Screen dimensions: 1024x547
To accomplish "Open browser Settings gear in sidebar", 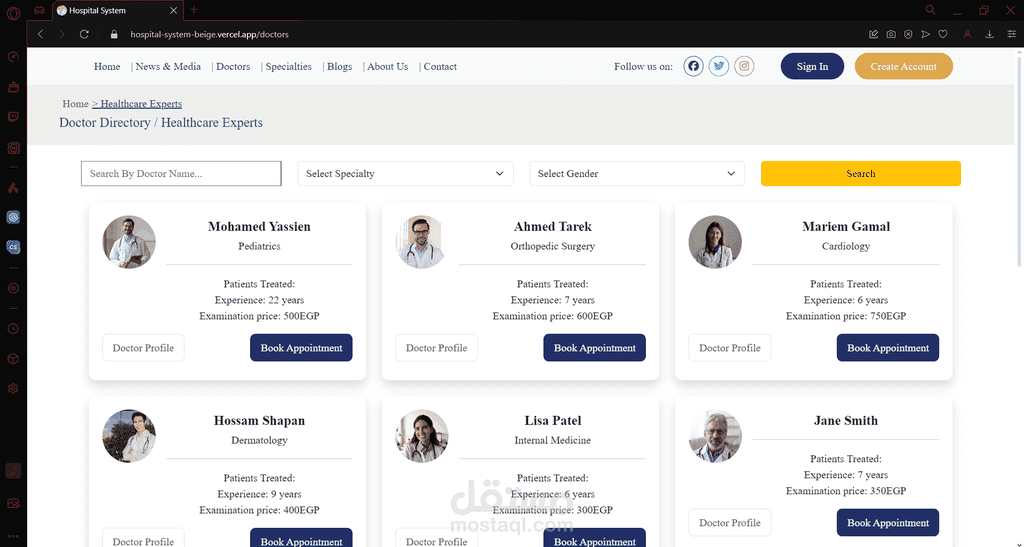I will tap(13, 388).
